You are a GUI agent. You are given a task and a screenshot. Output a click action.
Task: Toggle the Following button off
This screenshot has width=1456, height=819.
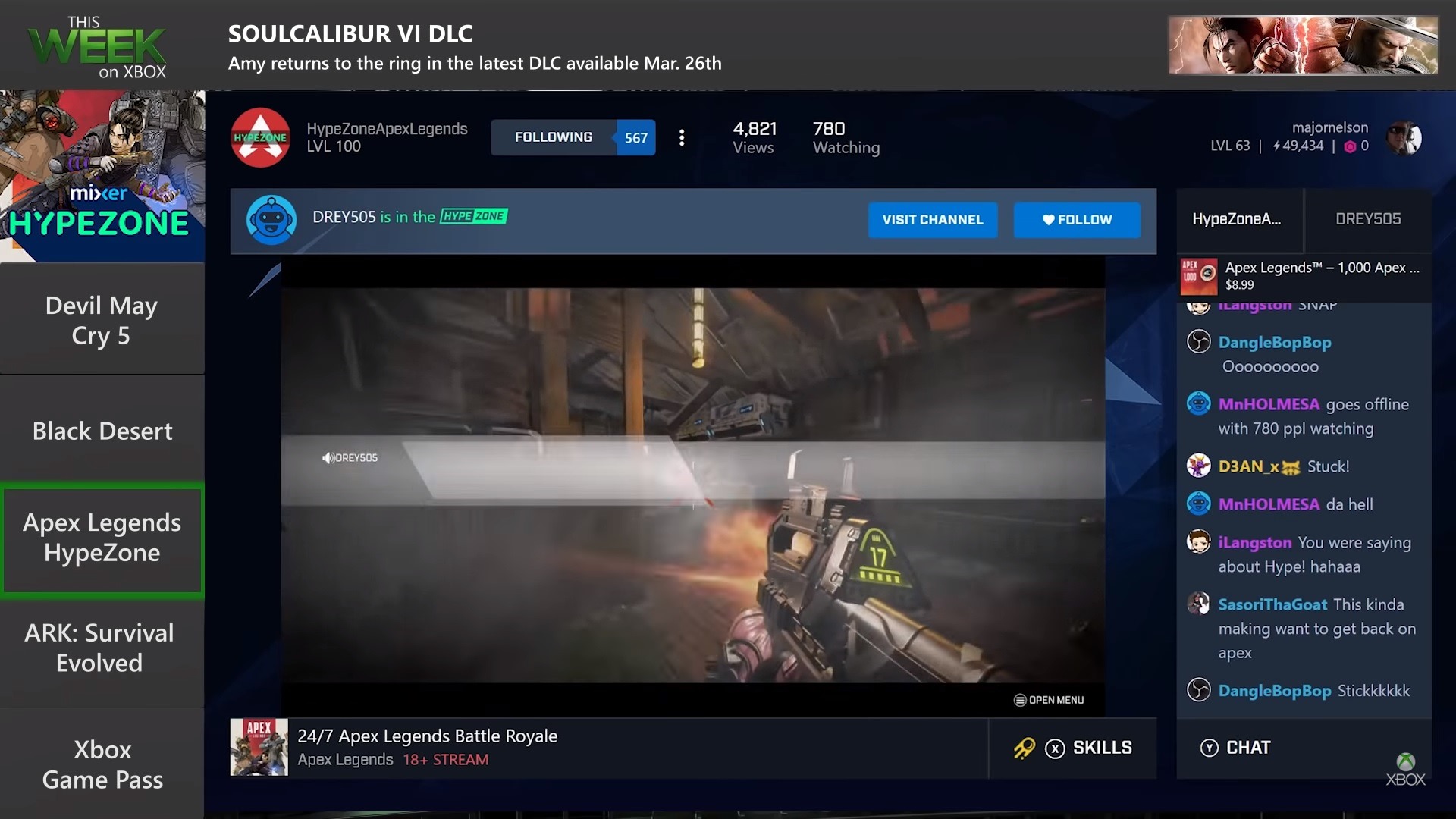point(554,137)
